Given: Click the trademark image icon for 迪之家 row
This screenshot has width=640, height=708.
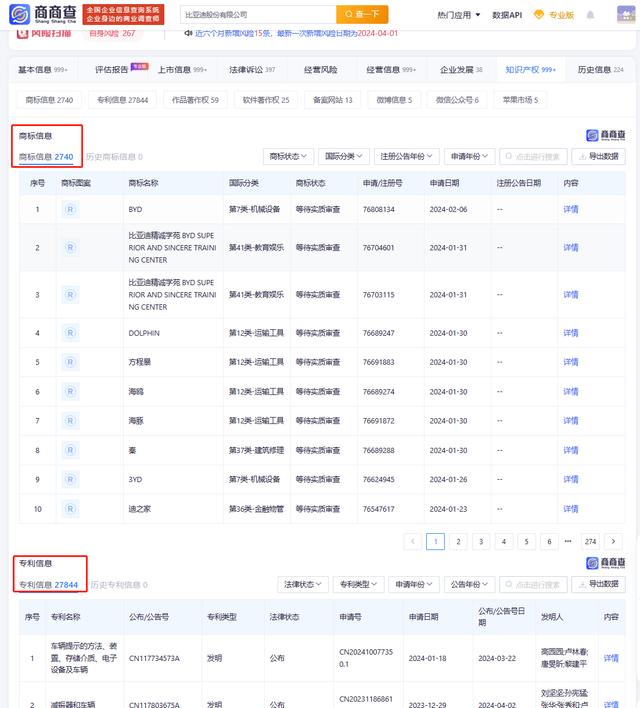Looking at the screenshot, I should point(69,509).
